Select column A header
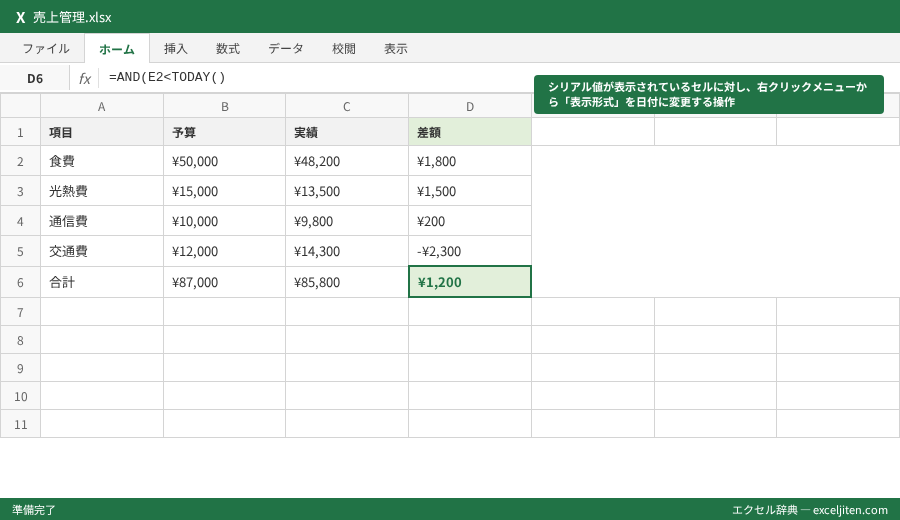Screen dimensions: 900x520 coord(102,106)
